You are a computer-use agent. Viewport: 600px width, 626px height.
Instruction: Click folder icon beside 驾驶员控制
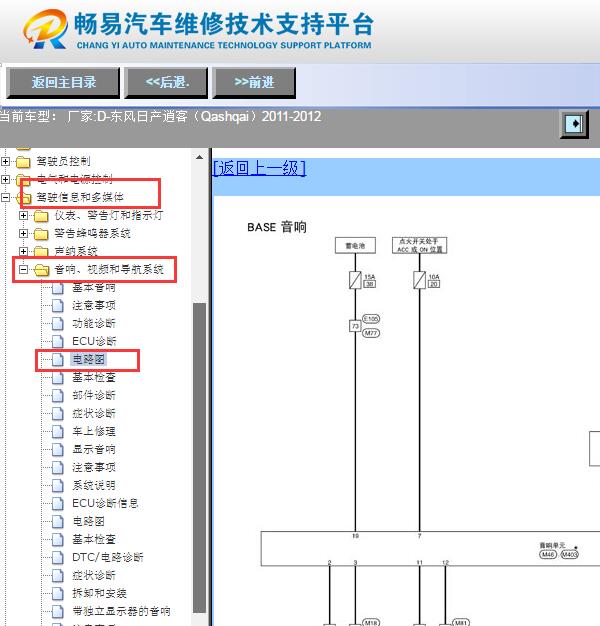click(23, 162)
